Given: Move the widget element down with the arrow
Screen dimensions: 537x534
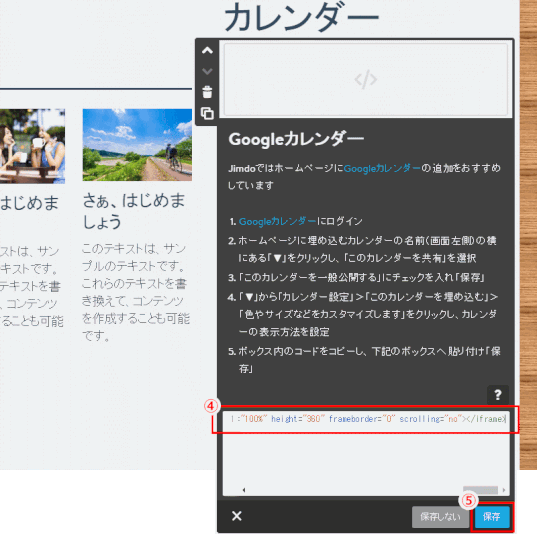Looking at the screenshot, I should click(x=207, y=71).
